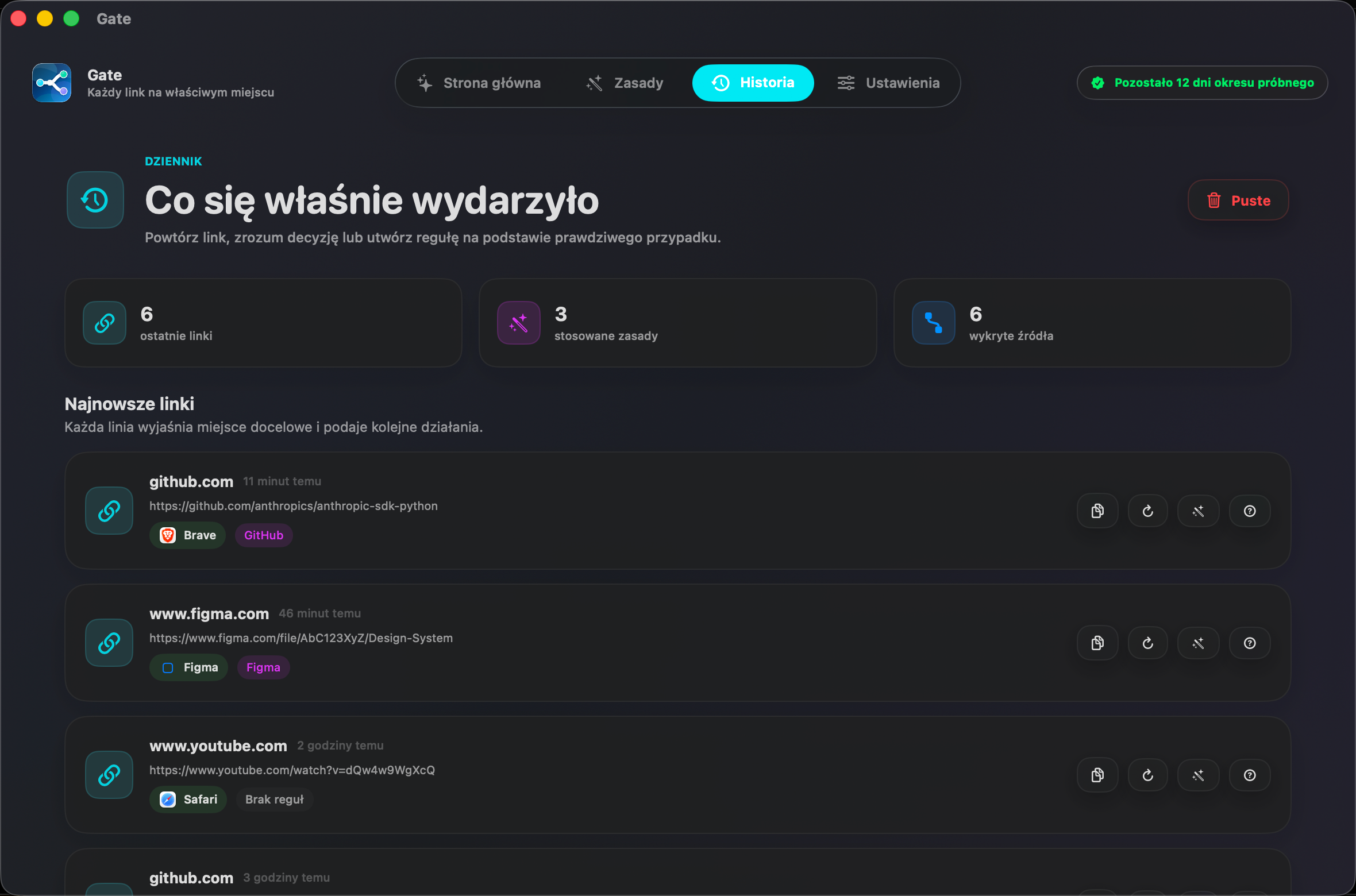Screen dimensions: 1356x896
Task: Copy the github.com anthropic-sdk-python link
Action: tap(1097, 511)
